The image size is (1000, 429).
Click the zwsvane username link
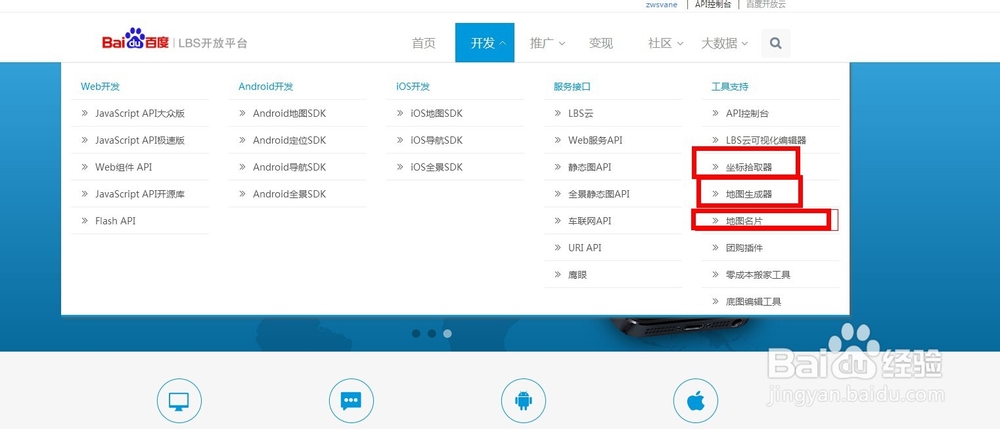tap(661, 4)
